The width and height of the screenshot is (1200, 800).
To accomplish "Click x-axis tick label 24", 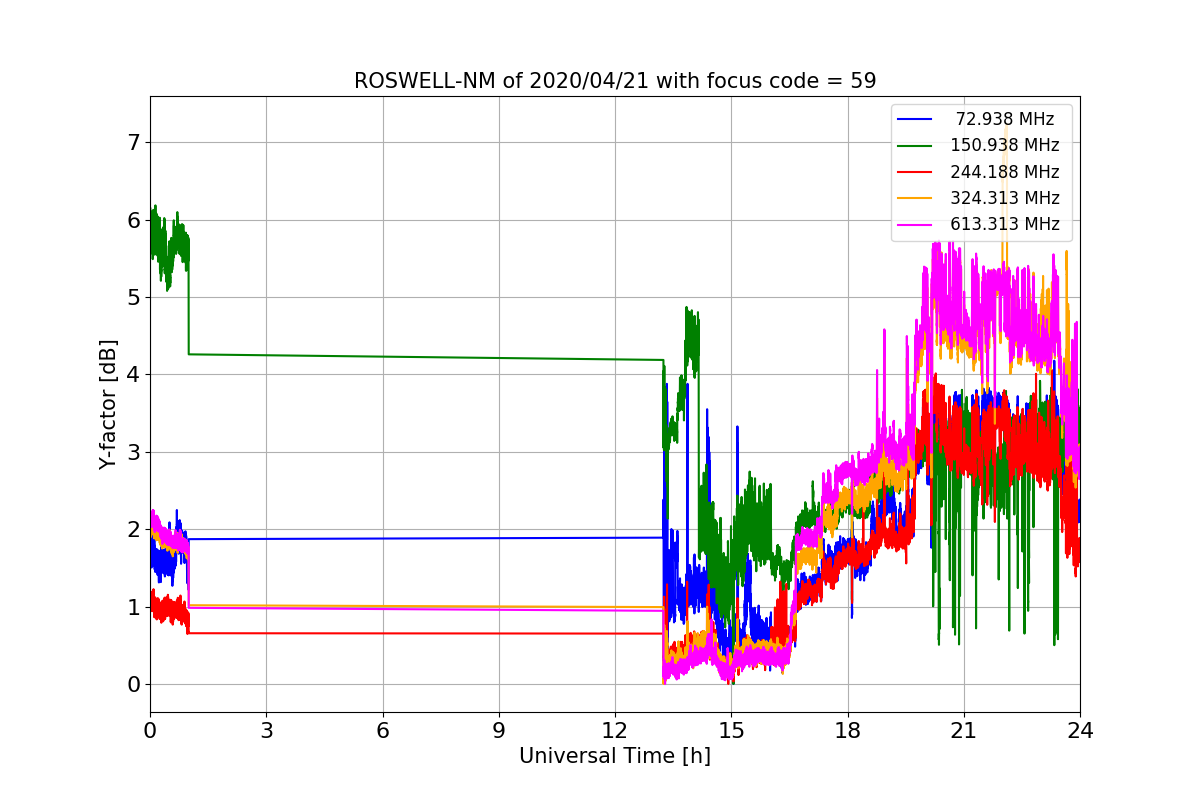I will (x=1080, y=731).
